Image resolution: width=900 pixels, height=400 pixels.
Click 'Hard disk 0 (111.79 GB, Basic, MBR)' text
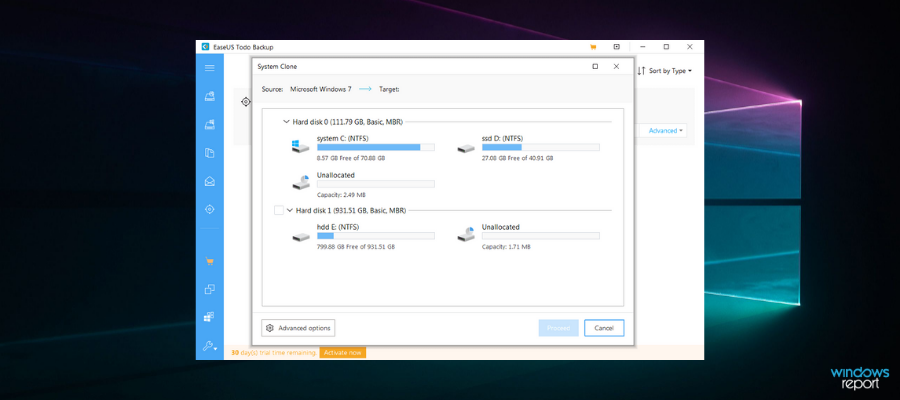point(347,122)
